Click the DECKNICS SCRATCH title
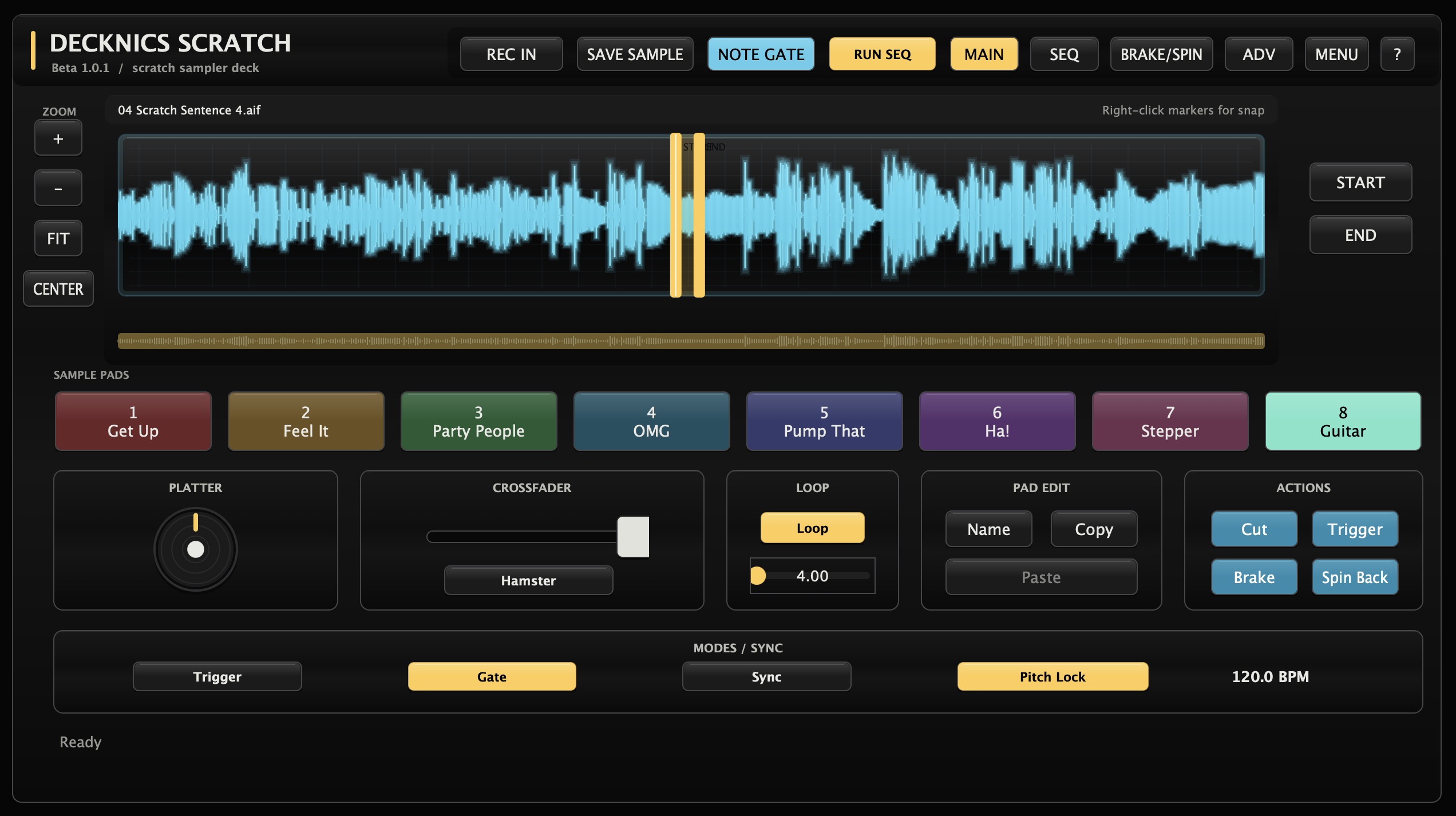The height and width of the screenshot is (816, 1456). (170, 43)
